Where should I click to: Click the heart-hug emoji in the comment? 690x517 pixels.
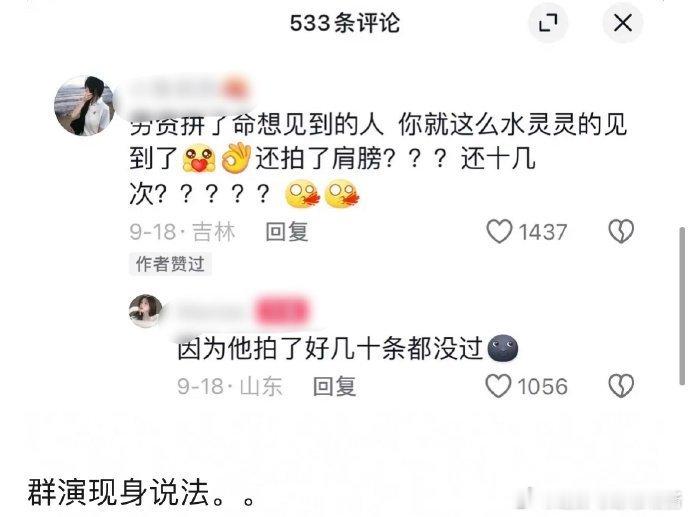199,158
